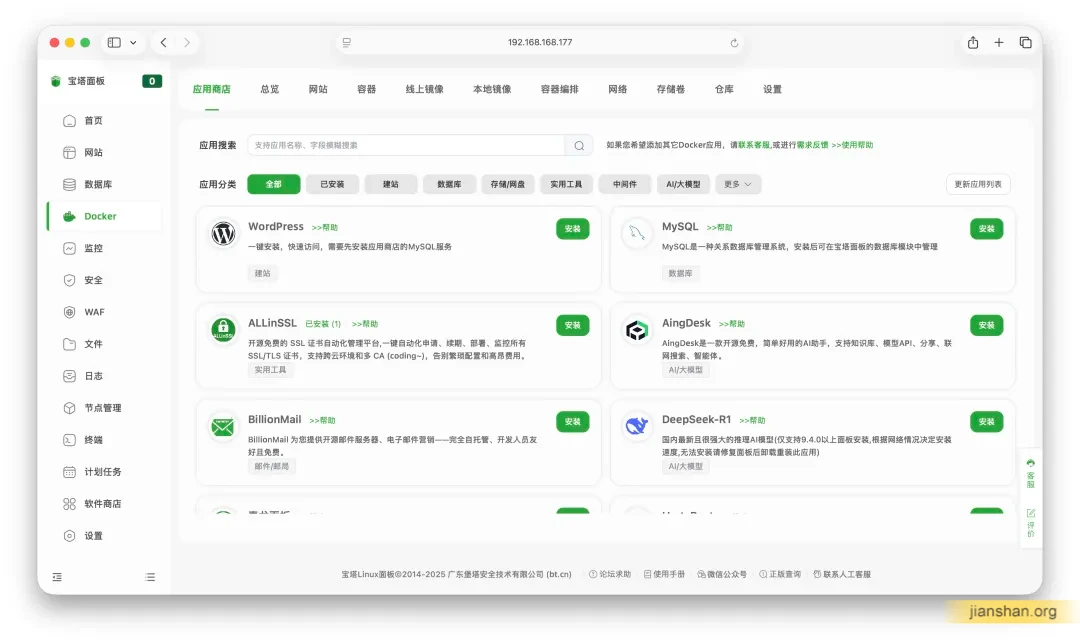Open 安全 security page
Viewport: 1080px width, 644px height.
pyautogui.click(x=93, y=280)
